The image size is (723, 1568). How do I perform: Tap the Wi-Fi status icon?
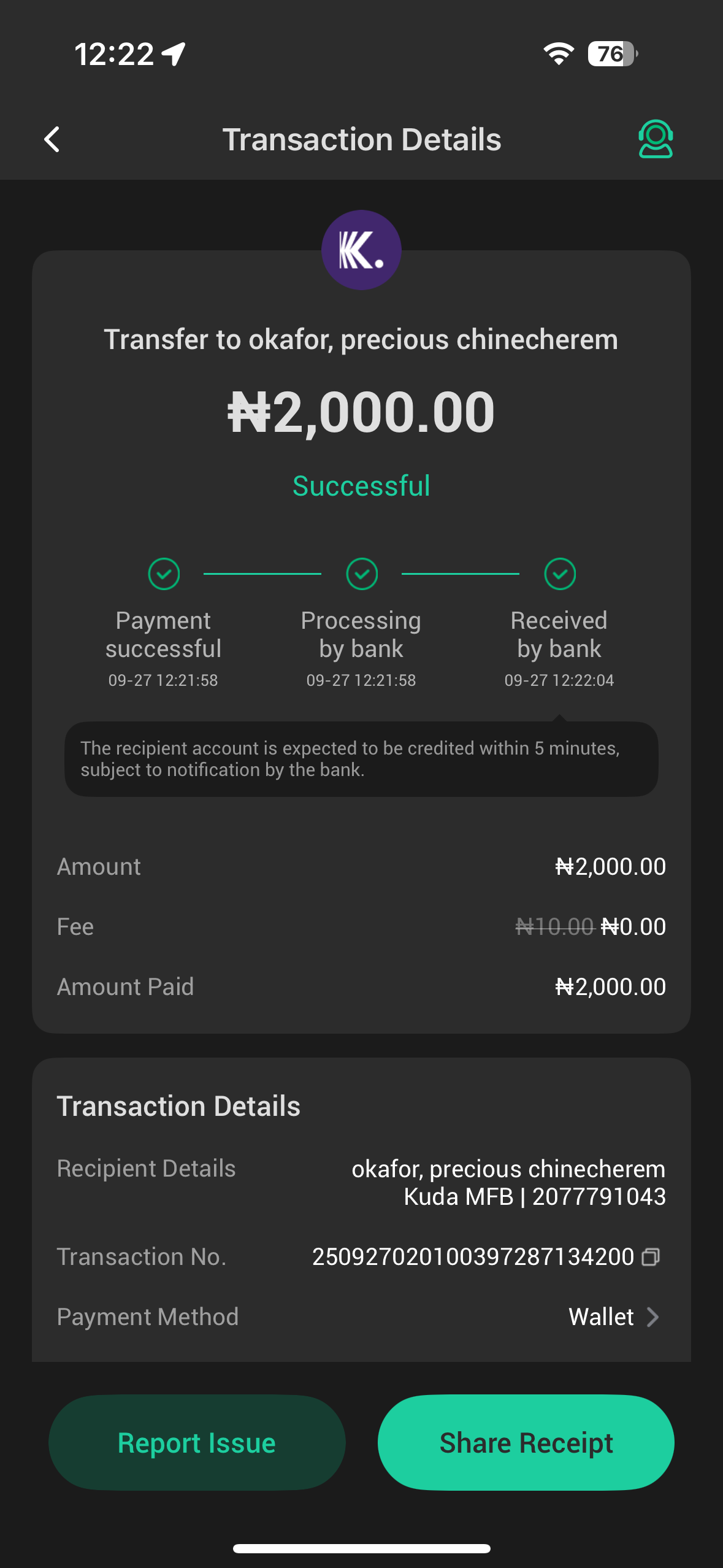pyautogui.click(x=559, y=54)
